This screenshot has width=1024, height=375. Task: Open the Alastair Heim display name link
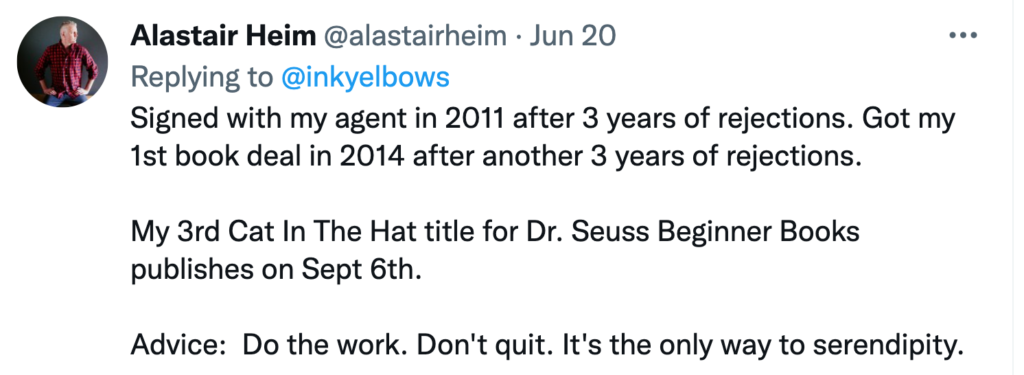[x=223, y=36]
